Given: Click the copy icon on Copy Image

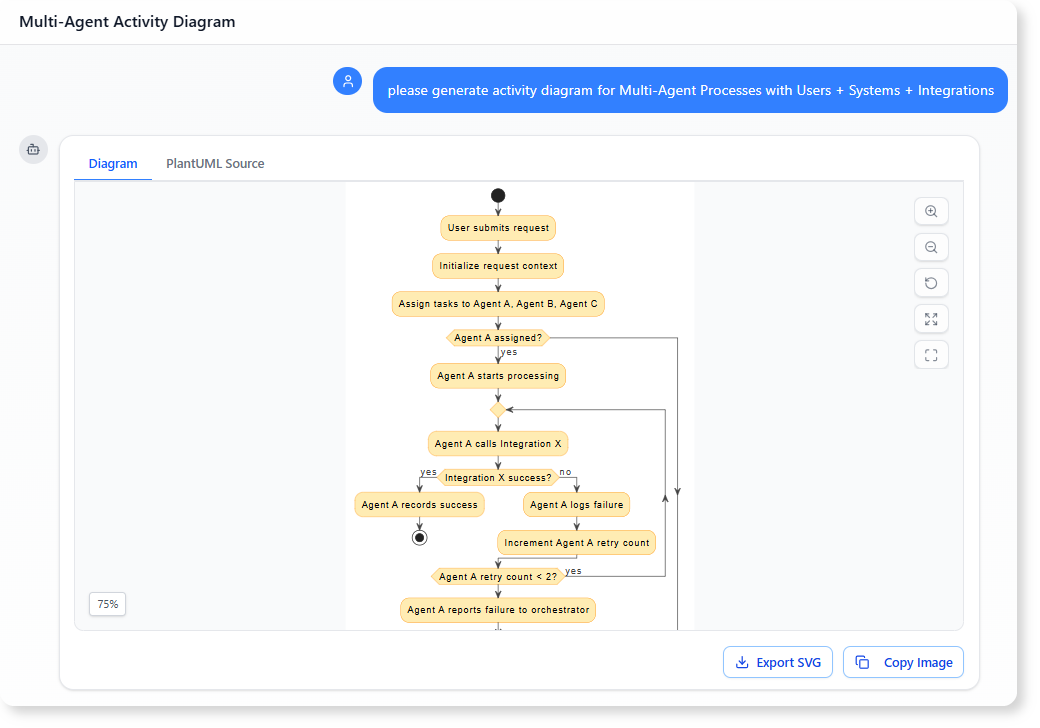Looking at the screenshot, I should 862,662.
